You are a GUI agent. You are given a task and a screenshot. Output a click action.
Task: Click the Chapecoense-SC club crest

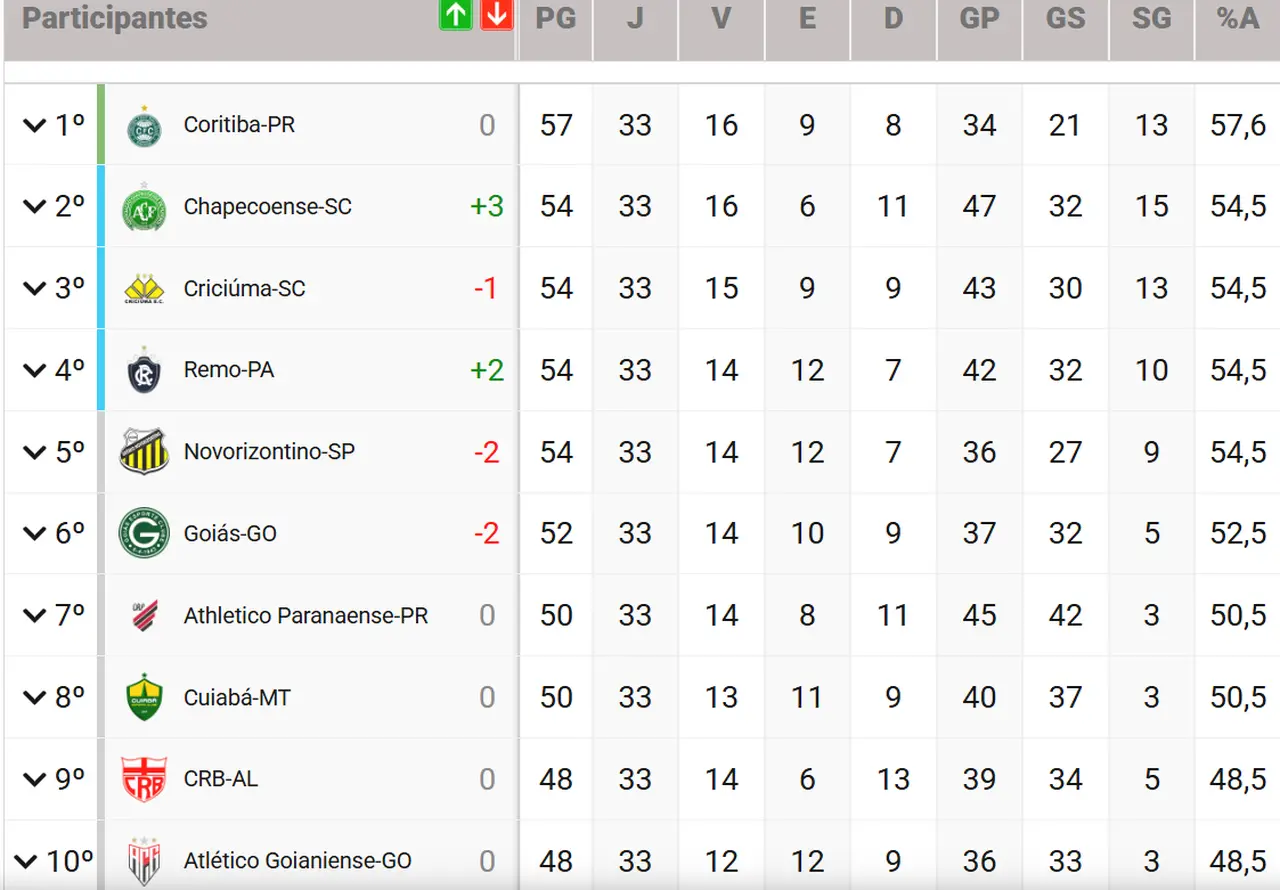[144, 208]
